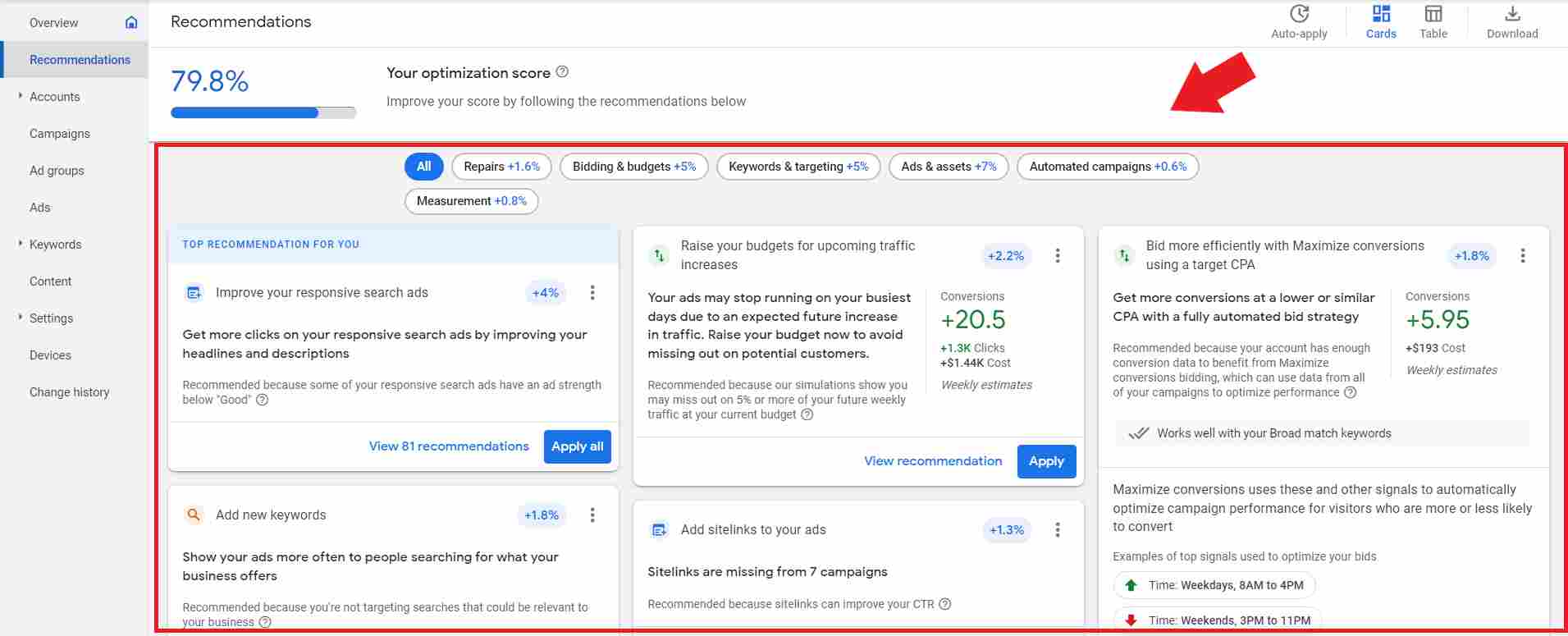Filter by Bidding & budgets +5%
This screenshot has width=1568, height=636.
pos(634,167)
